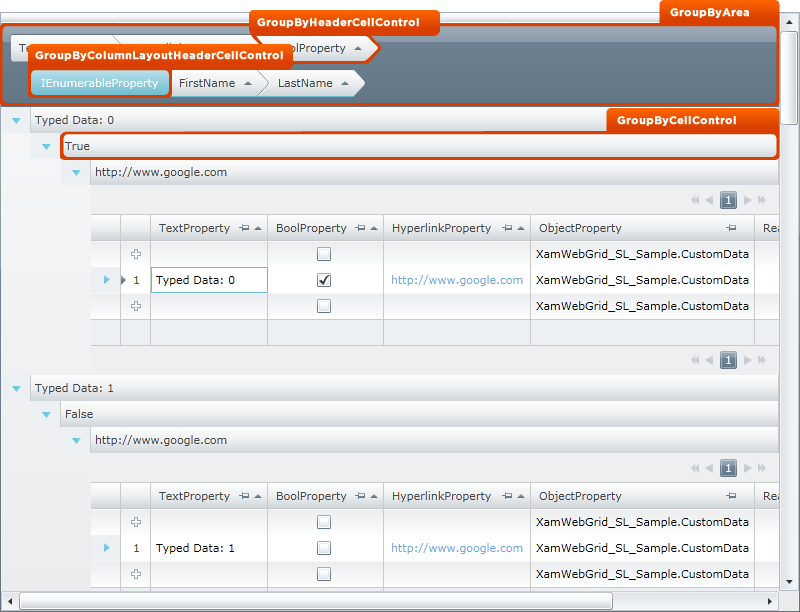Click sort arrow on first BoolProperty header
The height and width of the screenshot is (612, 800).
374,229
